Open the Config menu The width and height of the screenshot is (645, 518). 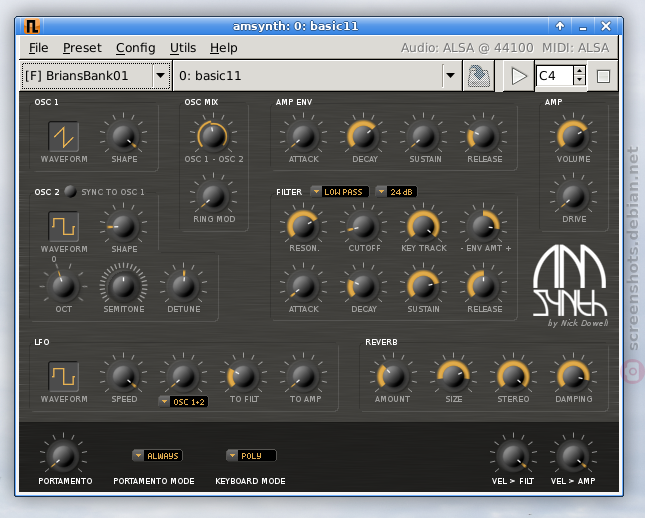[135, 48]
